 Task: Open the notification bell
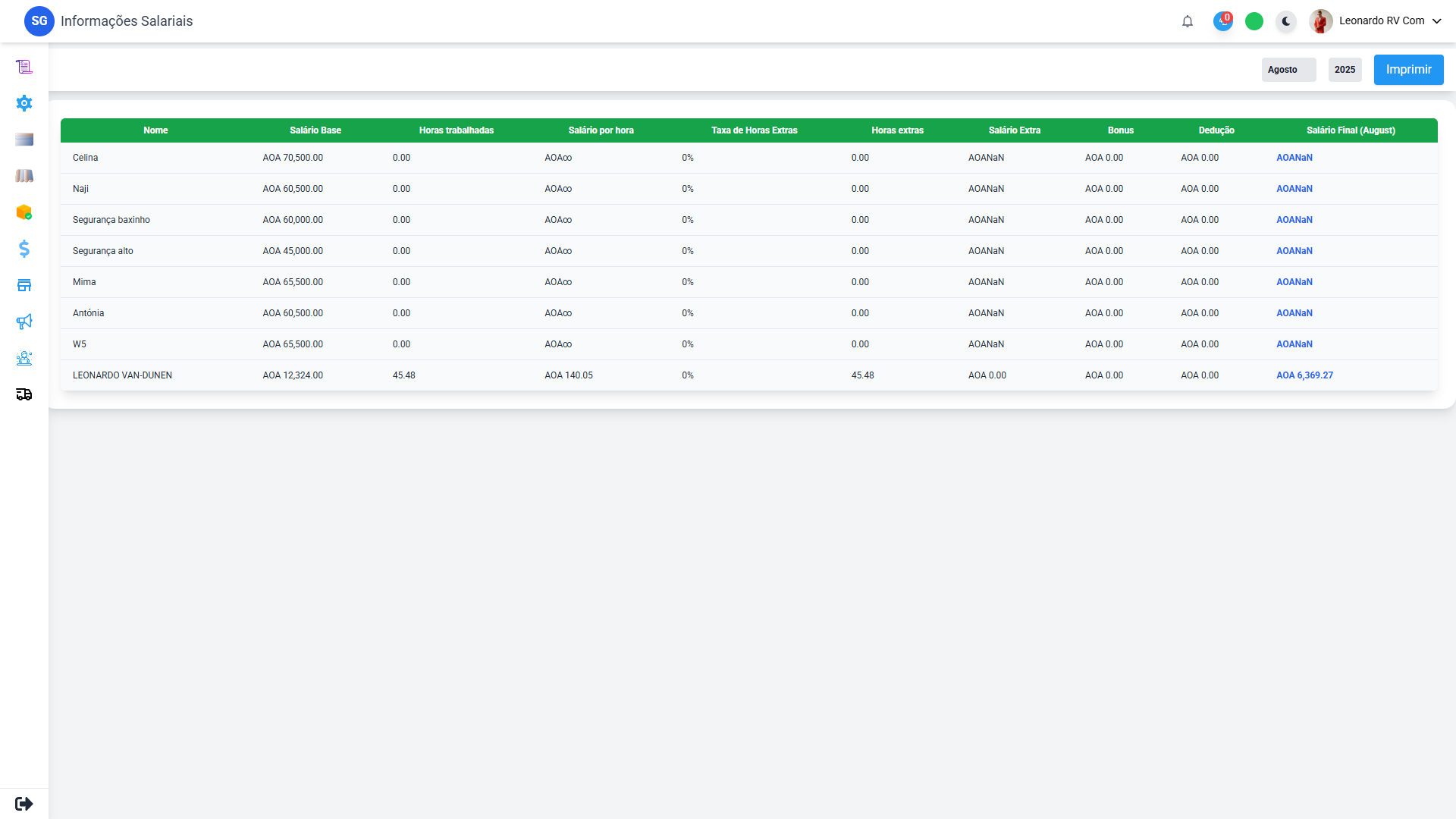[1188, 21]
